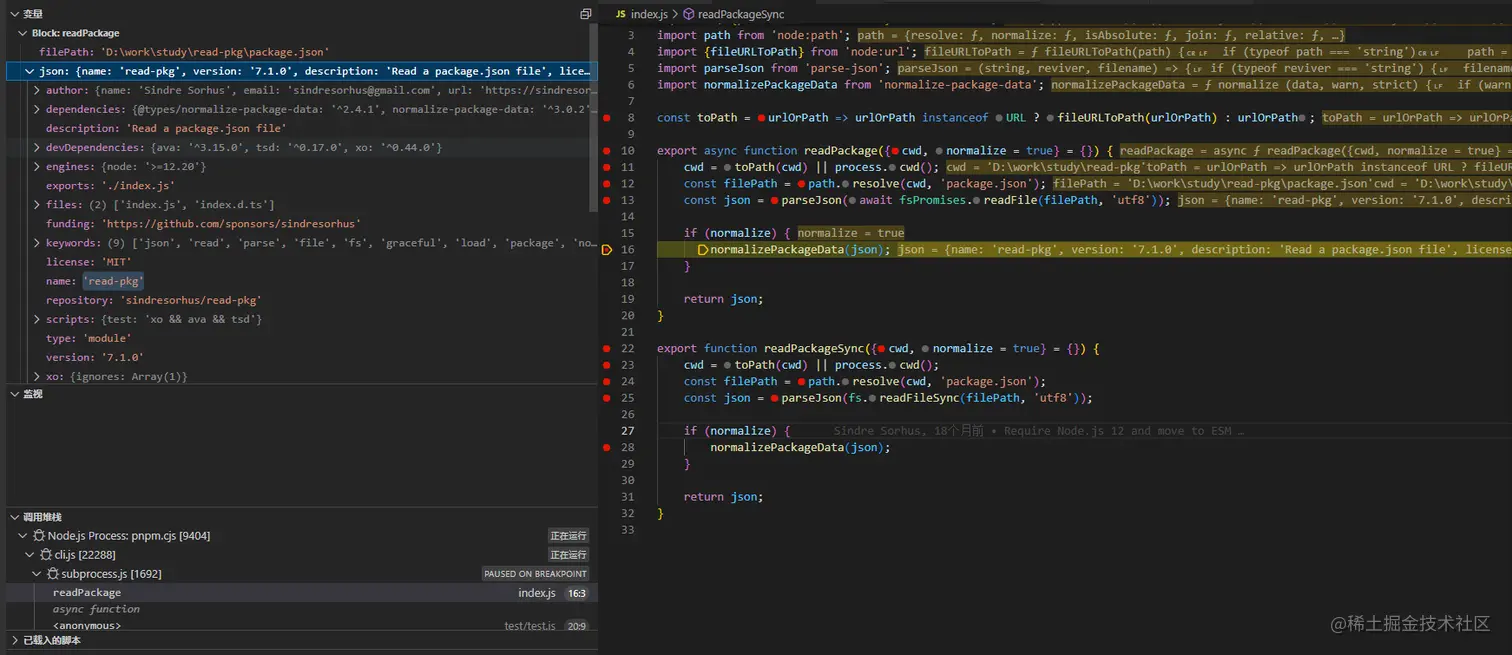The height and width of the screenshot is (655, 1512).
Task: Click the red inline breakpoint before cwd on line 10
Action: [x=895, y=151]
